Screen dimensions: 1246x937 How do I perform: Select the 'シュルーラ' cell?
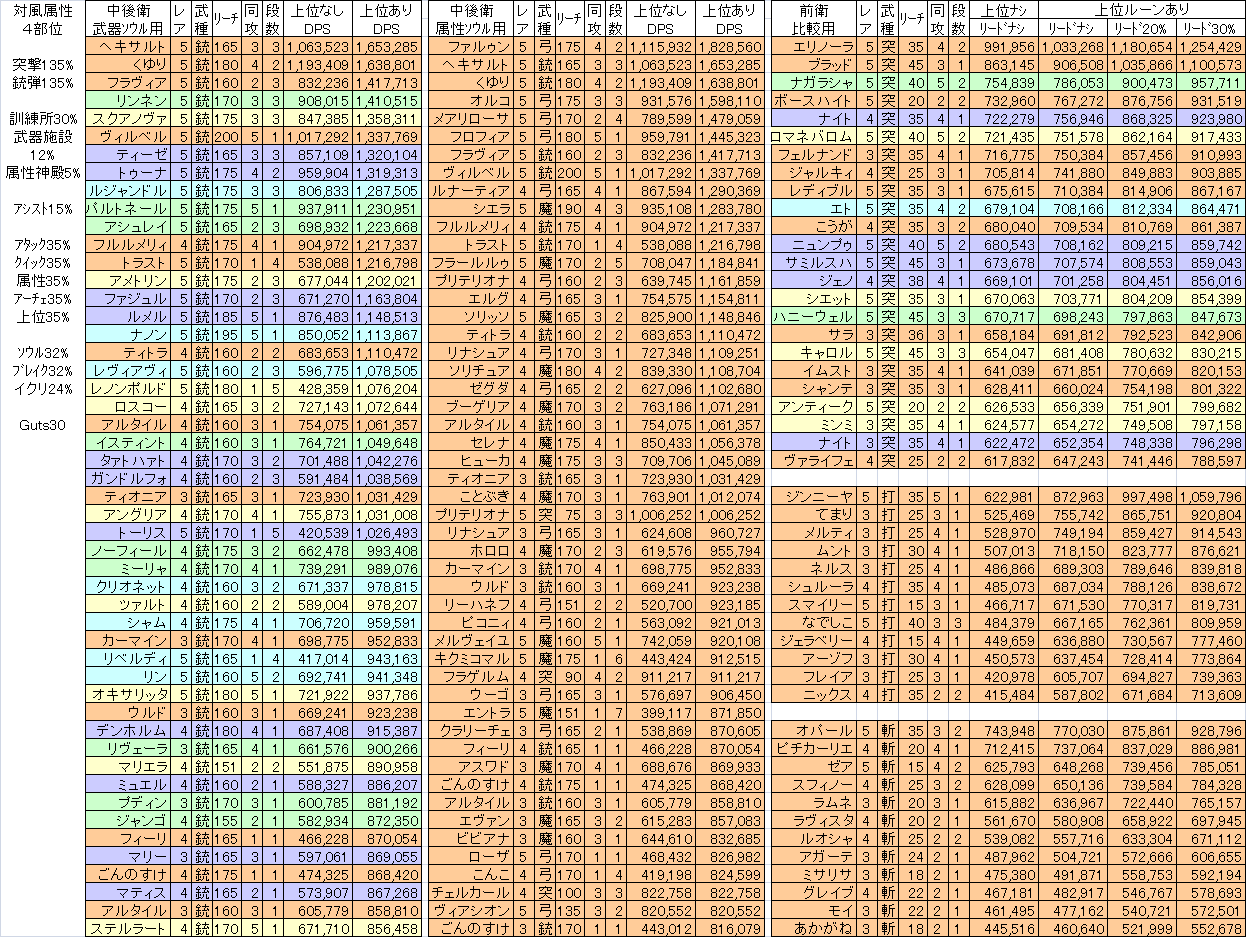pos(814,586)
